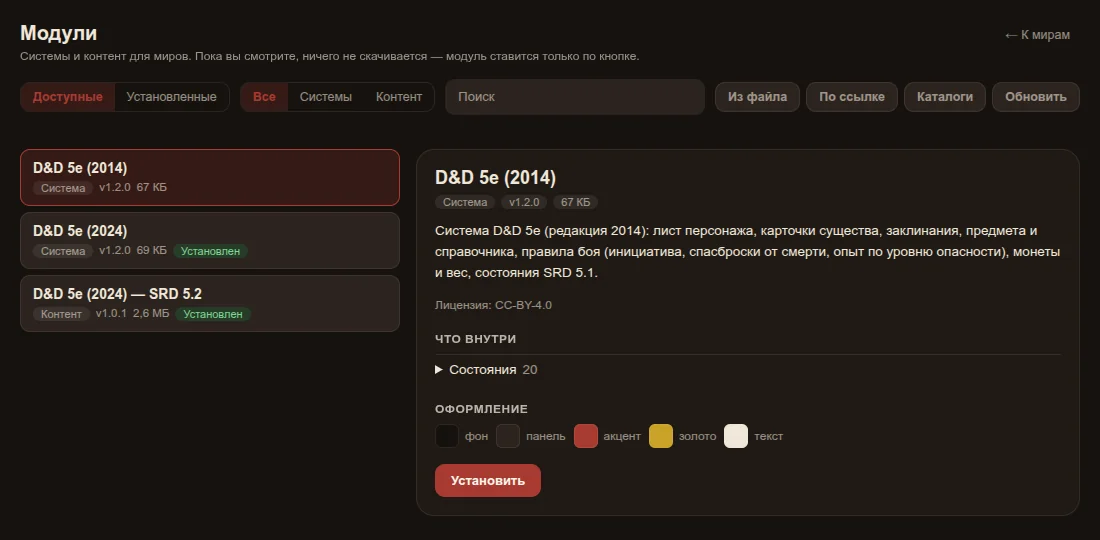Select the акцент red swatch
Screen dimensions: 1100x540
tap(586, 436)
